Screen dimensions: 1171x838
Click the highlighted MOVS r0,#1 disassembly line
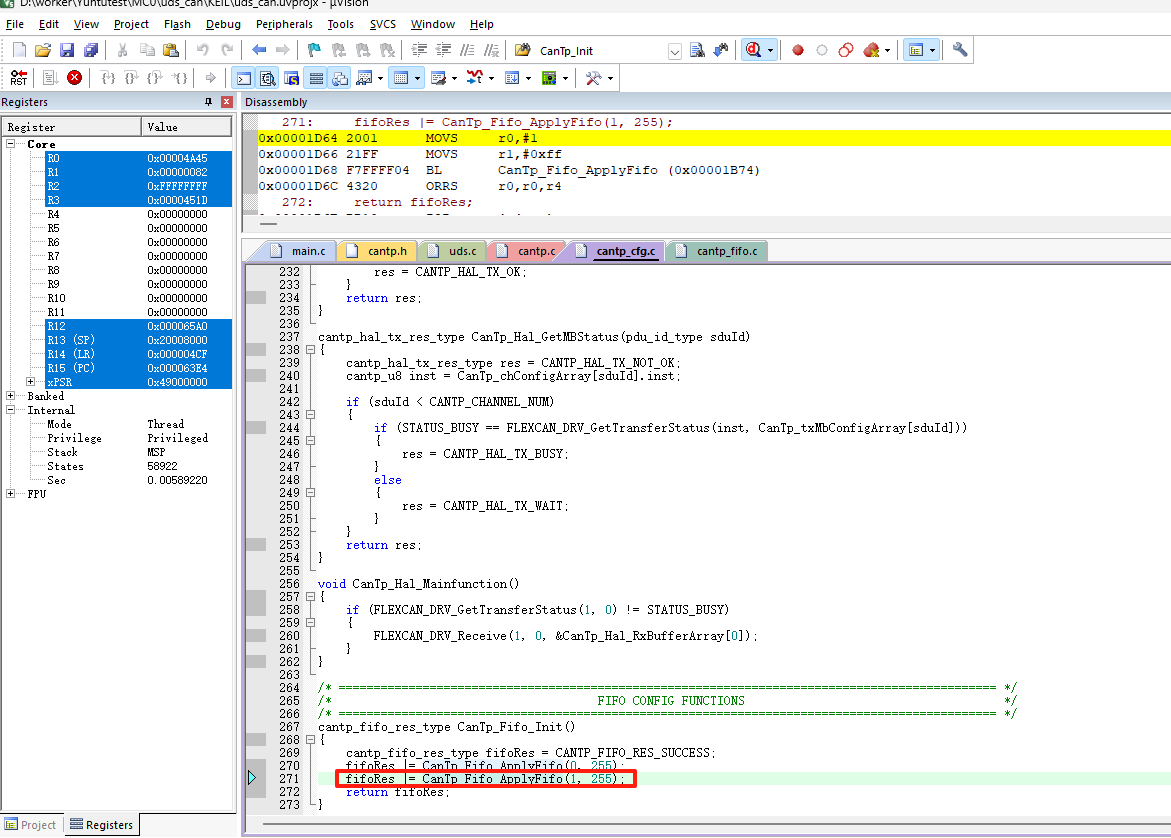(x=713, y=138)
